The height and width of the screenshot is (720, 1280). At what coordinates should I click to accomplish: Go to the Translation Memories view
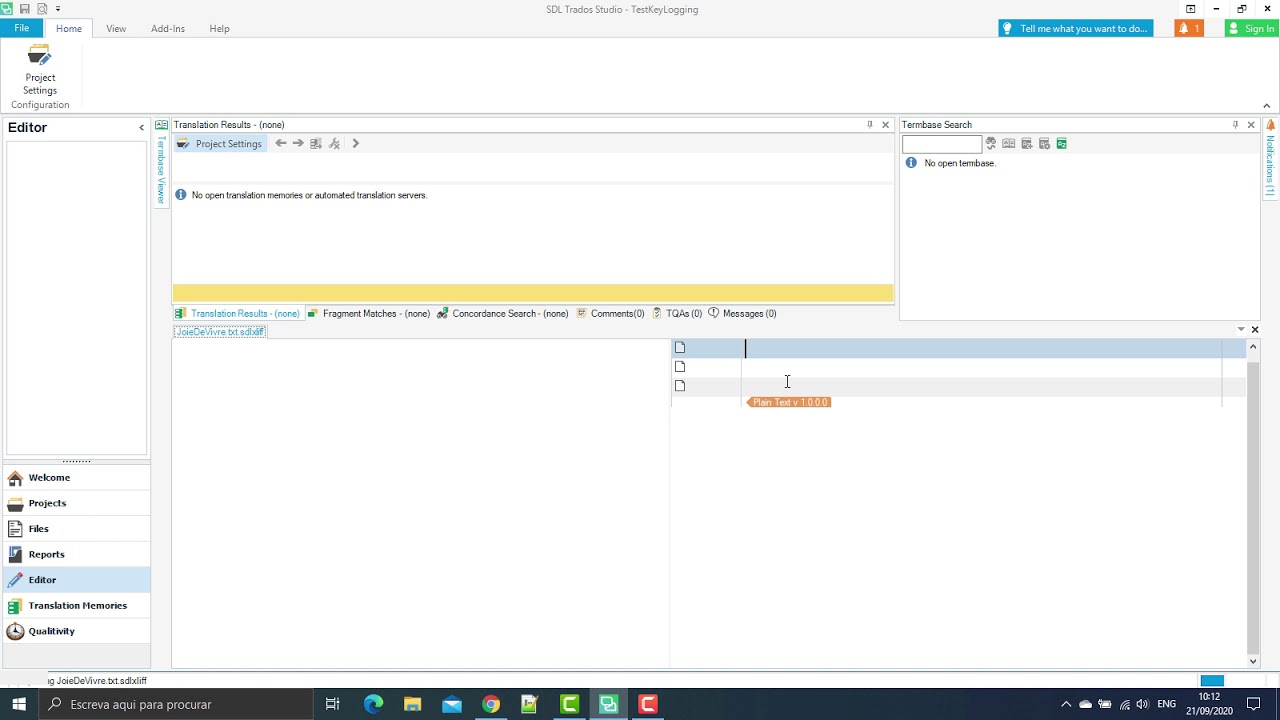tap(76, 605)
